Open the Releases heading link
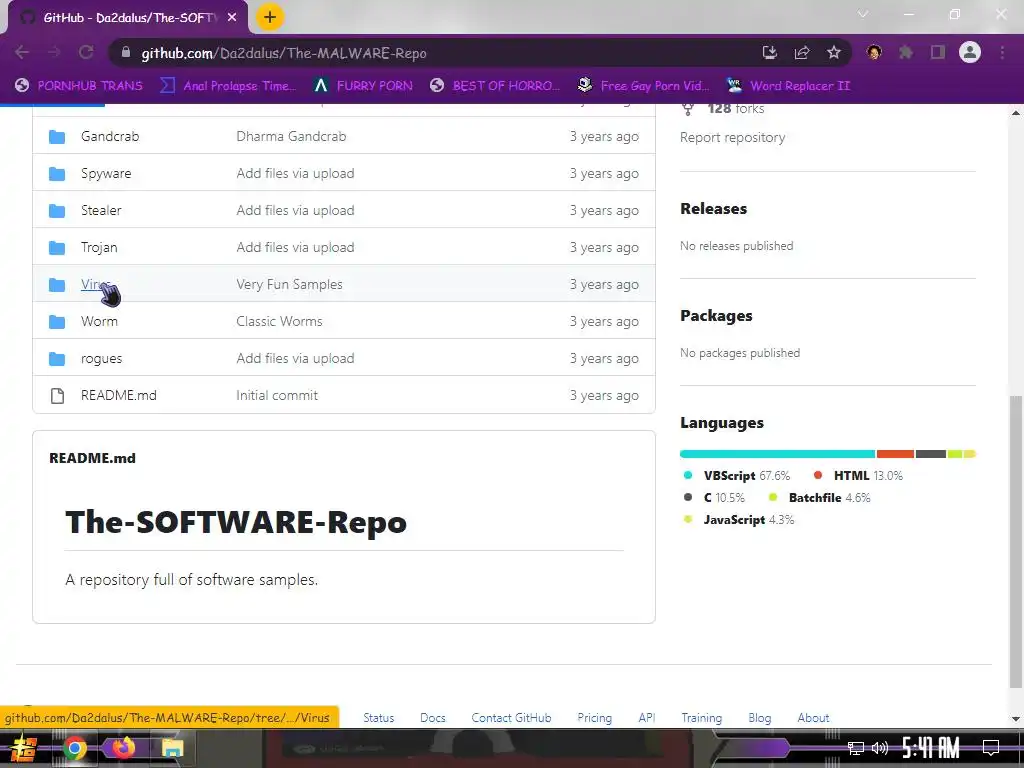1024x768 pixels. 714,208
